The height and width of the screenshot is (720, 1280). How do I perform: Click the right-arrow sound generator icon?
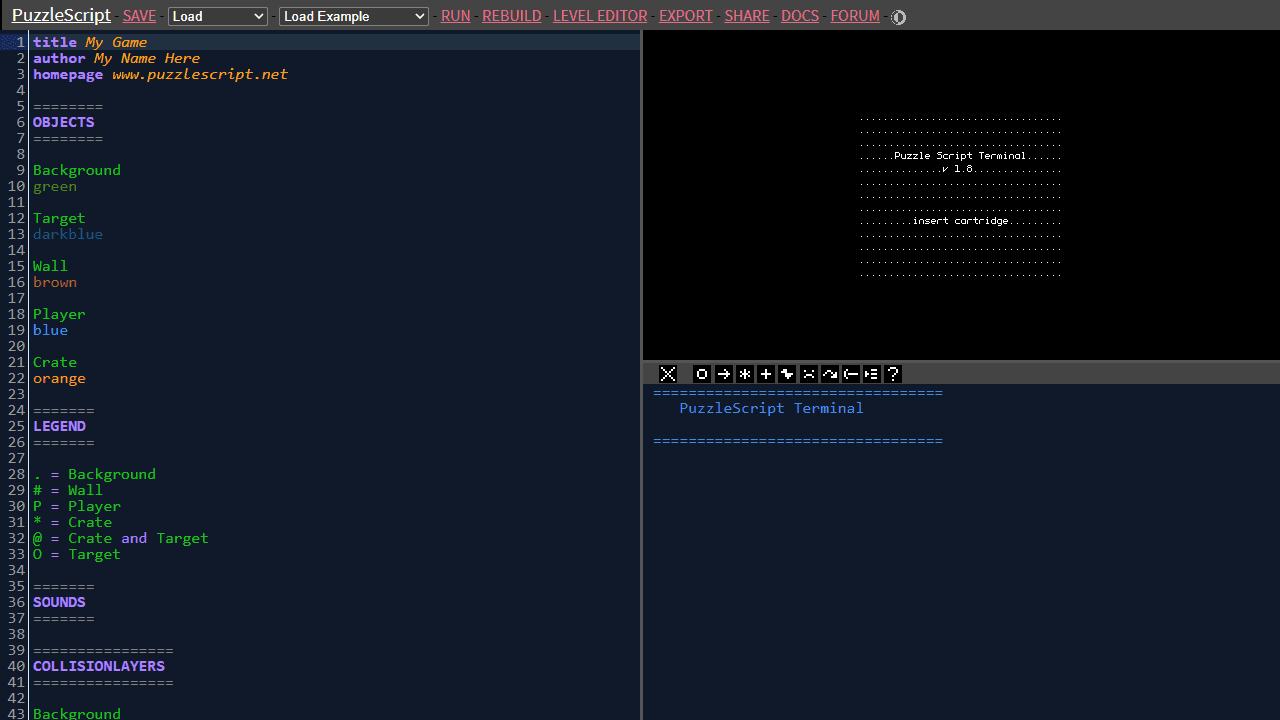724,374
